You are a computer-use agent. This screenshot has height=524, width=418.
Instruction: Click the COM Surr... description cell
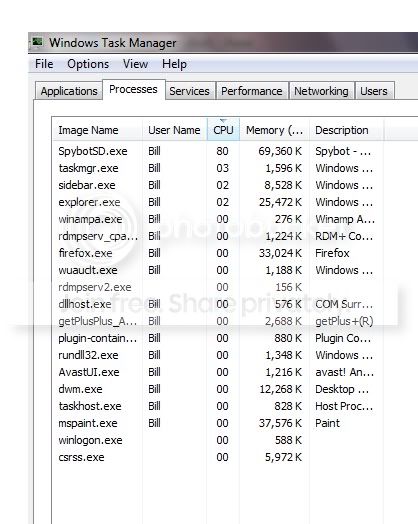[344, 304]
